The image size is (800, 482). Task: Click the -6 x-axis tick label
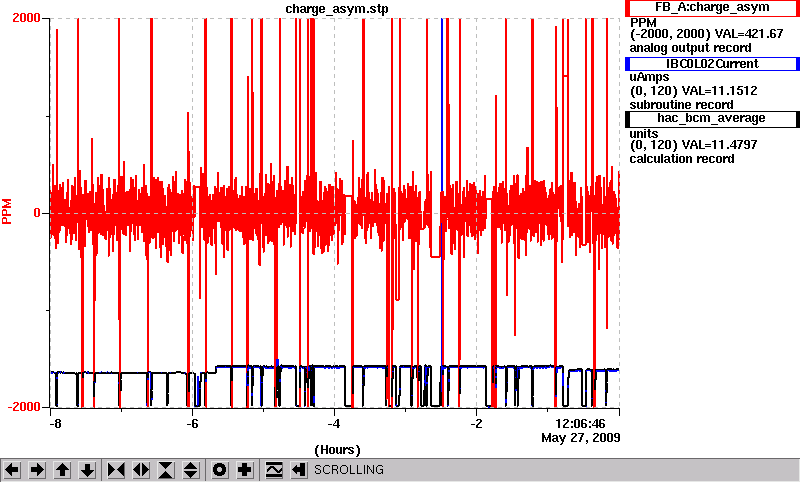[x=191, y=424]
